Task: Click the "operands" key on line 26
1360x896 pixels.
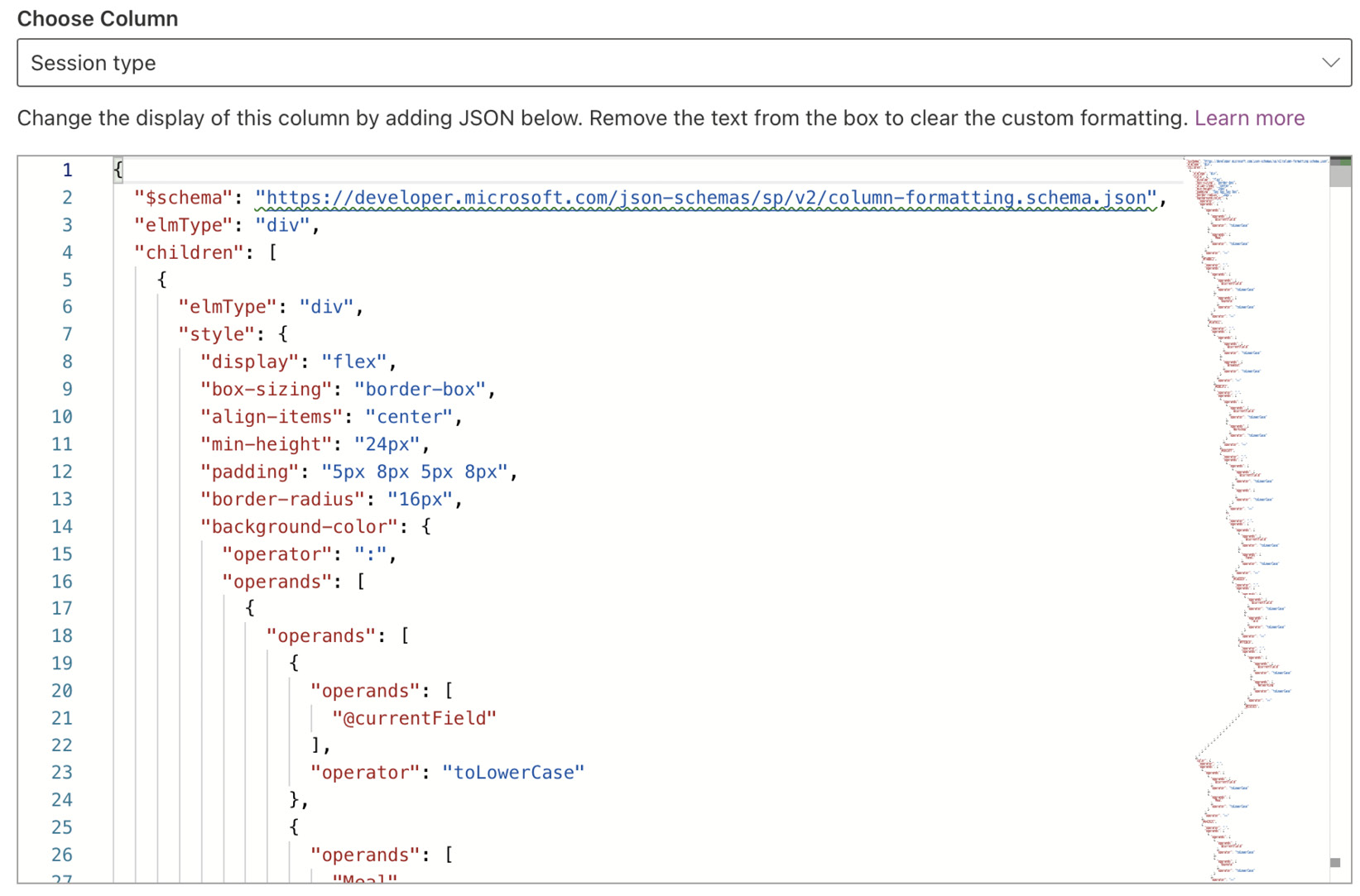Action: (x=365, y=855)
